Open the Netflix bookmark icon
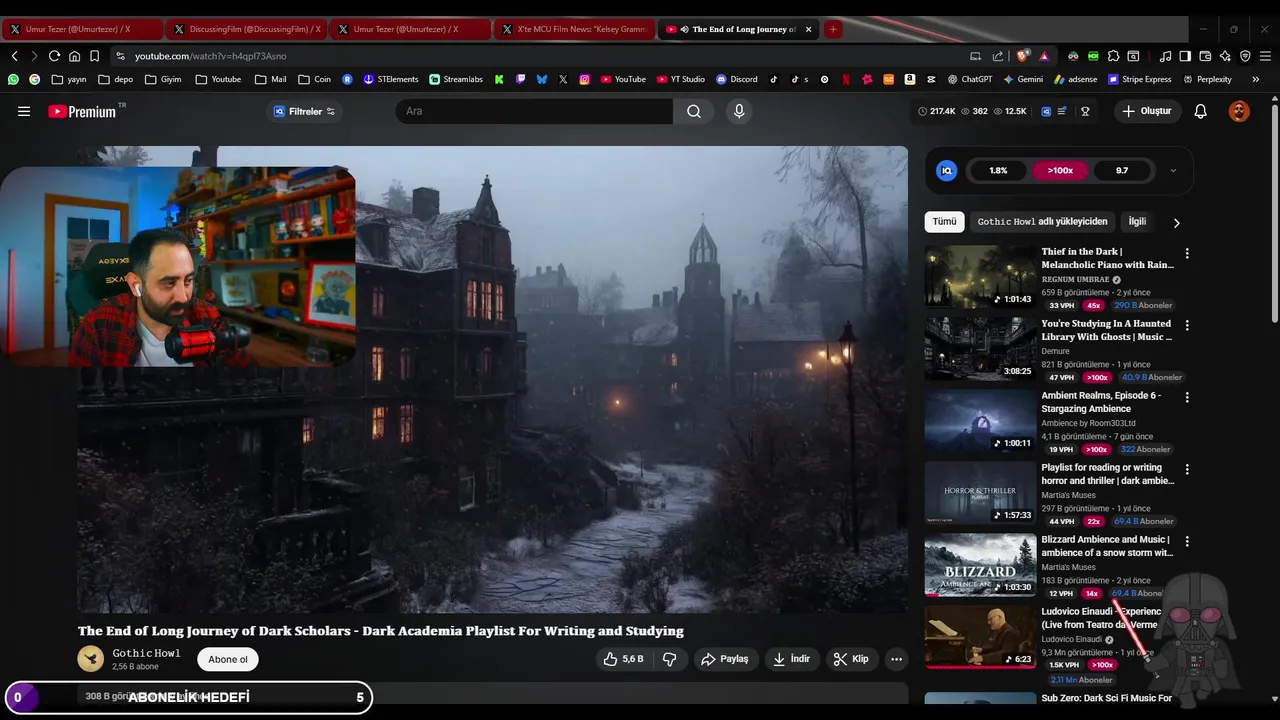The width and height of the screenshot is (1280, 720). pos(846,79)
